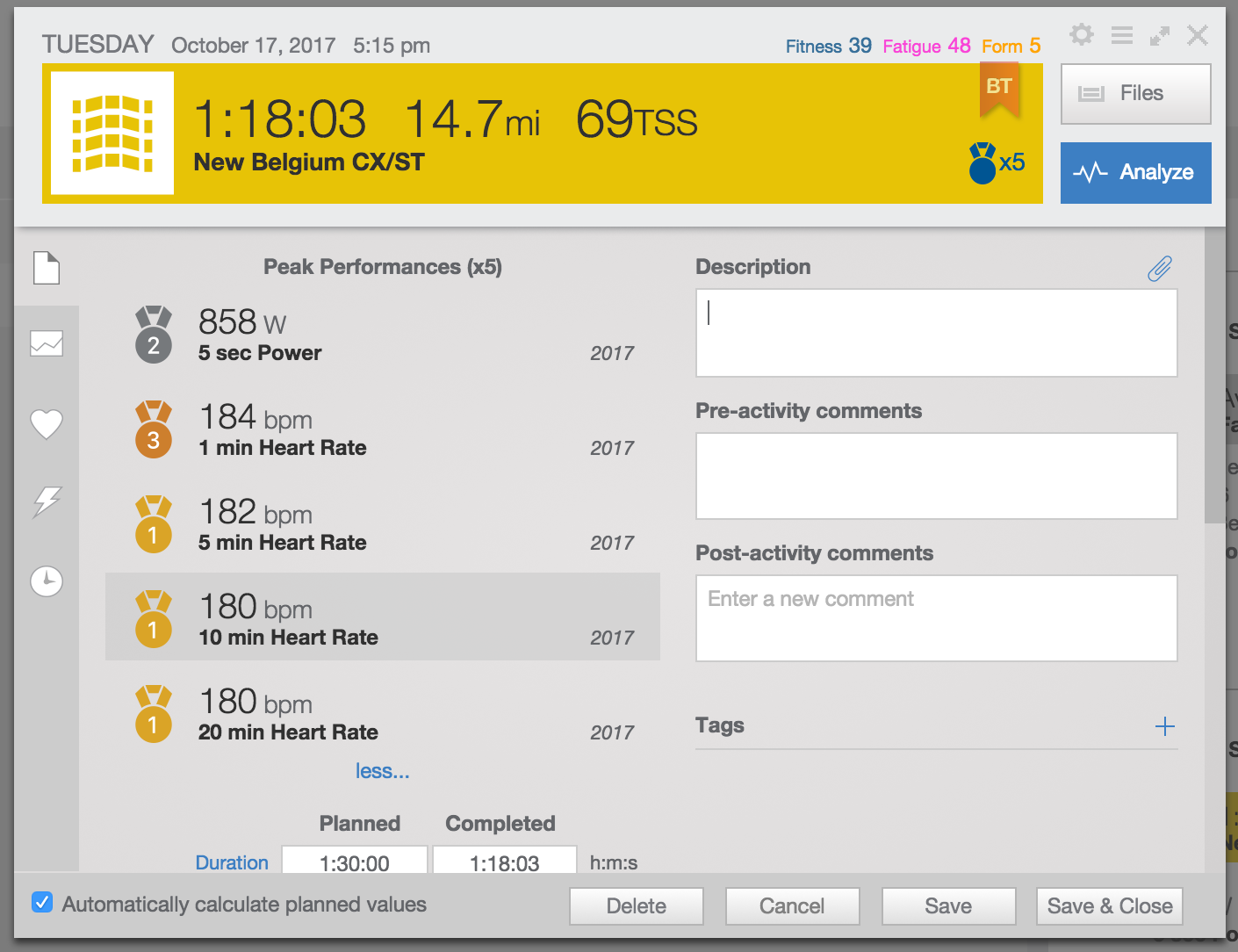
Task: Click the Planned duration field 1:30:00
Action: coord(355,861)
